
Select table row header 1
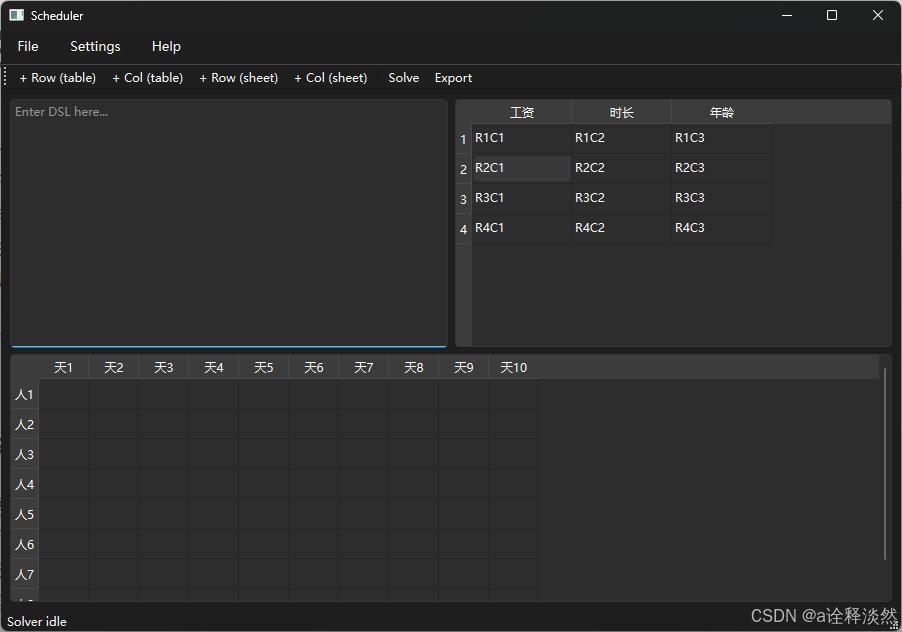click(x=463, y=139)
